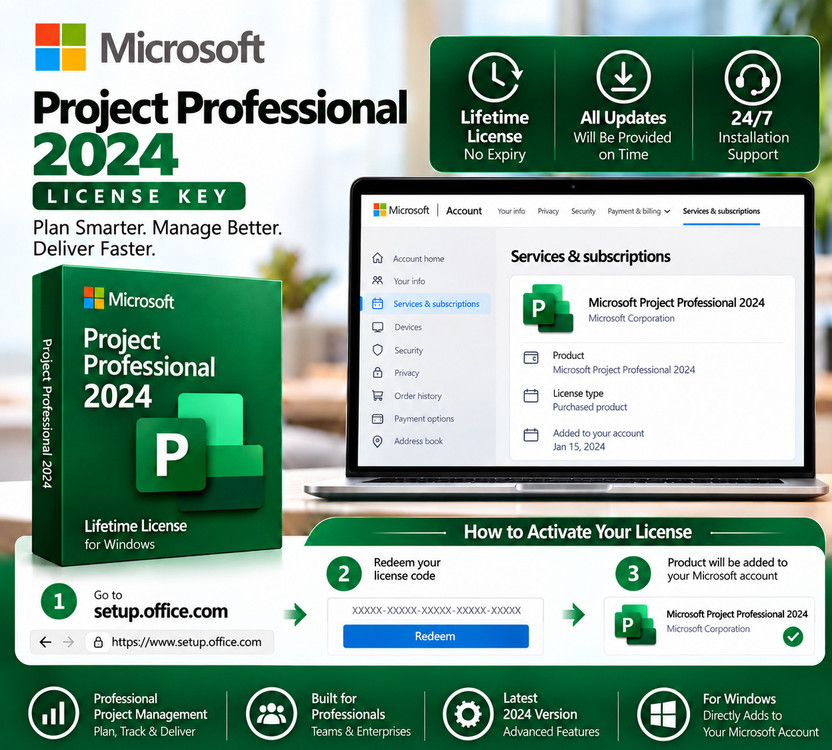Click the blue Redeem button
Screen dimensions: 832x750
(436, 636)
